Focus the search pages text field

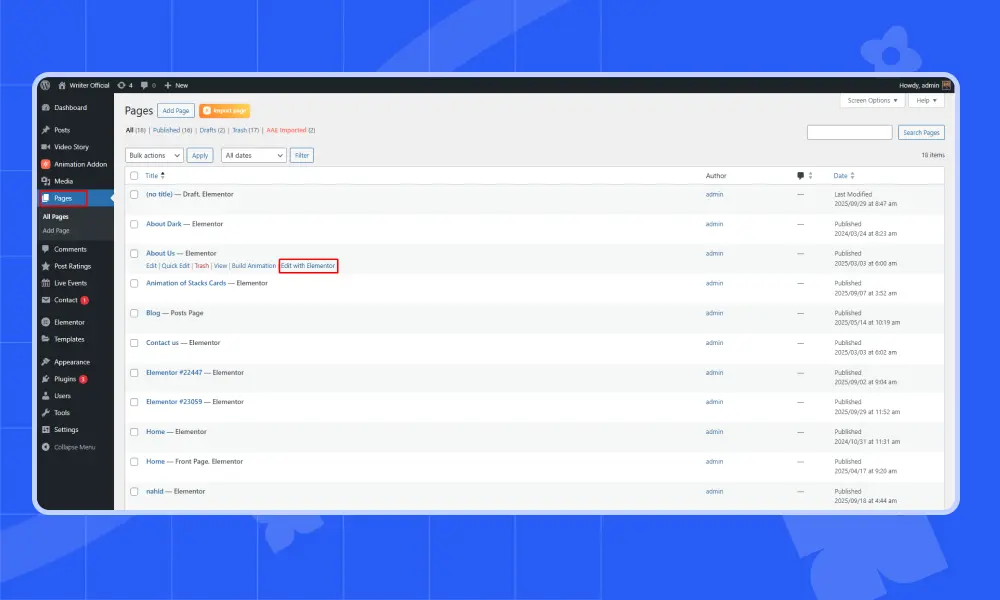click(x=849, y=132)
